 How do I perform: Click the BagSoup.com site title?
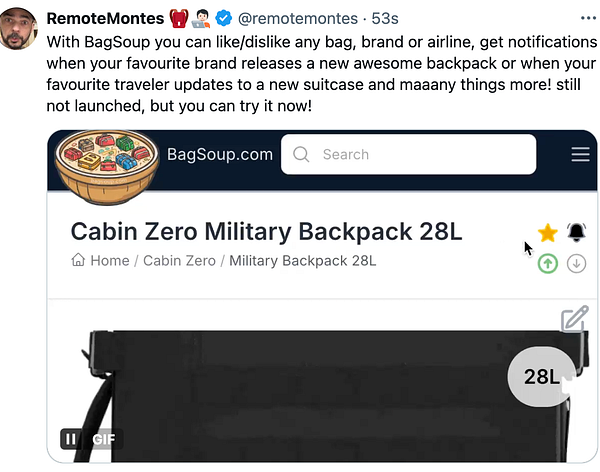point(220,154)
